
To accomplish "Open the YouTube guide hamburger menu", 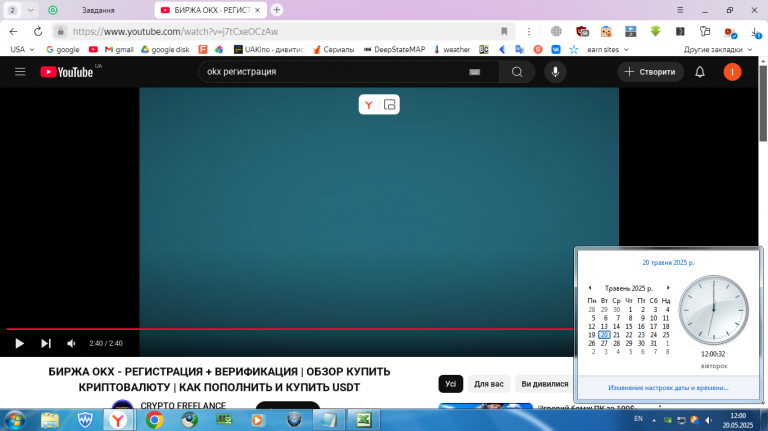I will (20, 72).
